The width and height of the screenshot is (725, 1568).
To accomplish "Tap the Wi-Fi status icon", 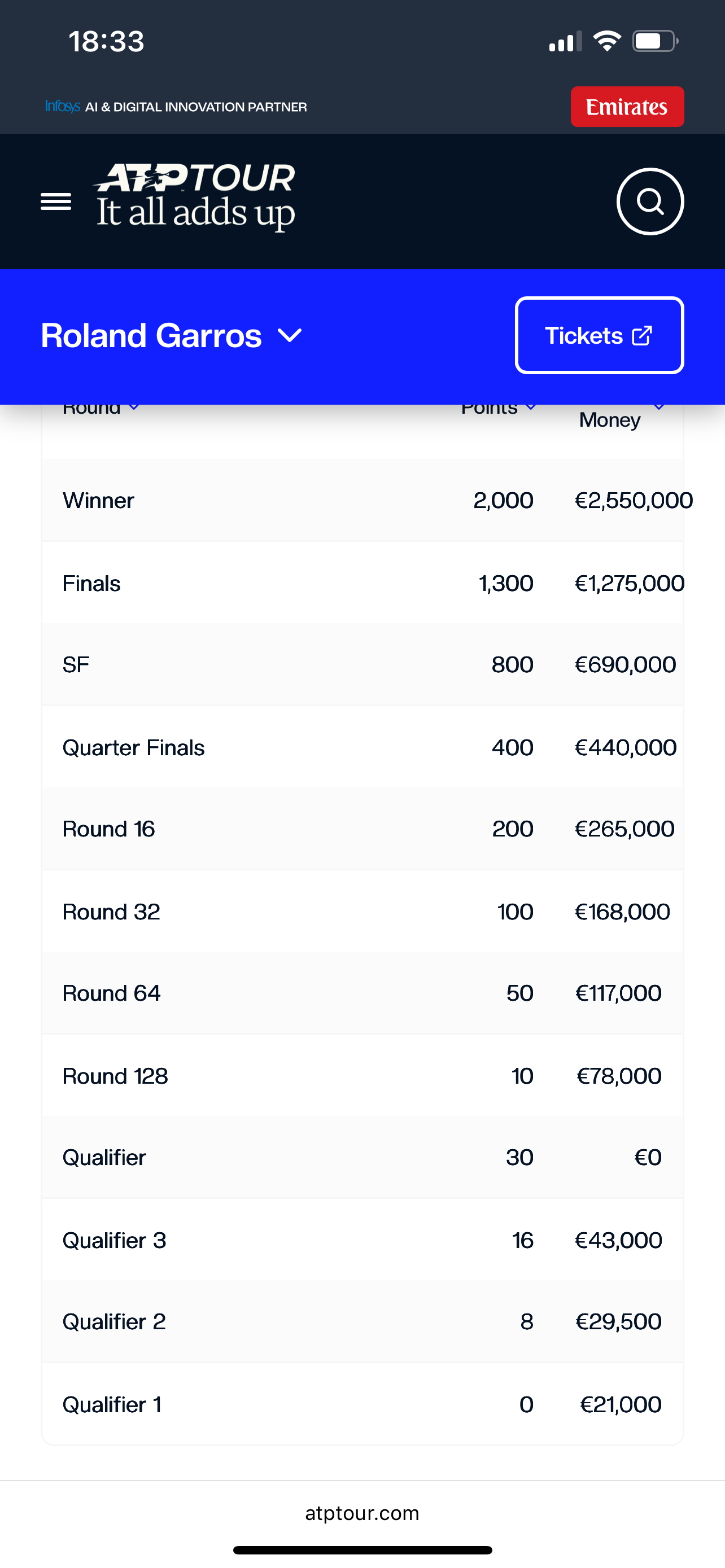I will pyautogui.click(x=607, y=41).
